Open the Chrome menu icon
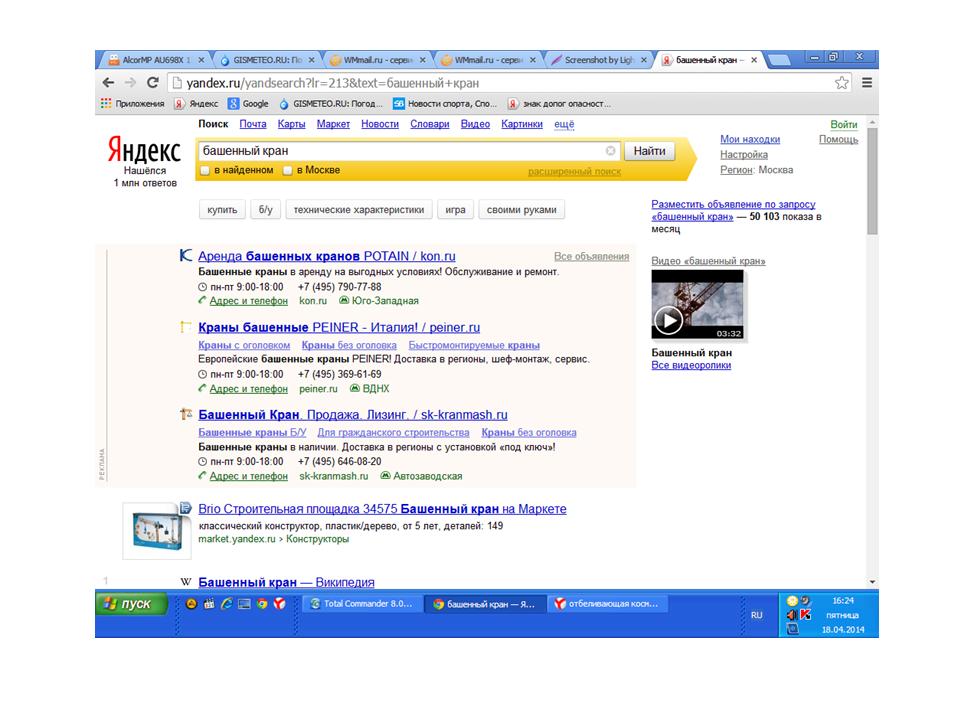960x720 pixels. [867, 83]
